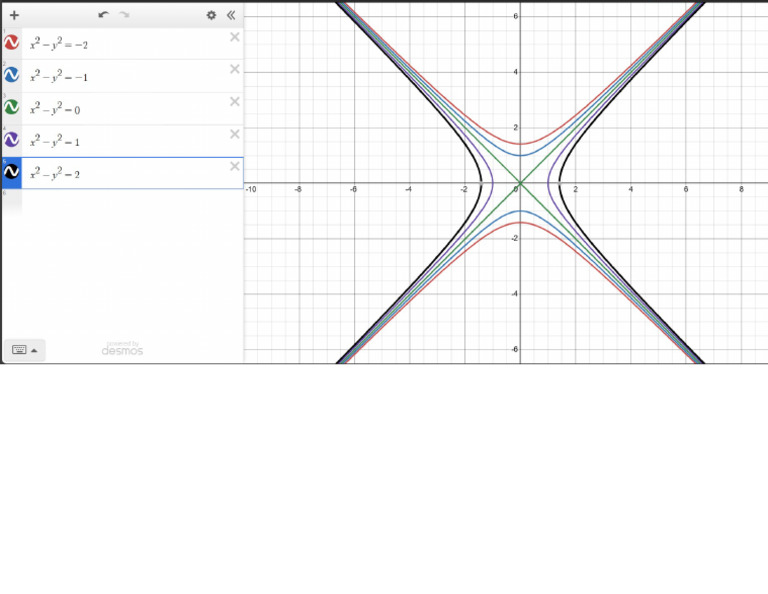Viewport: 768px width, 594px height.
Task: Delete the expression x²−y²=−1
Action: click(x=235, y=69)
